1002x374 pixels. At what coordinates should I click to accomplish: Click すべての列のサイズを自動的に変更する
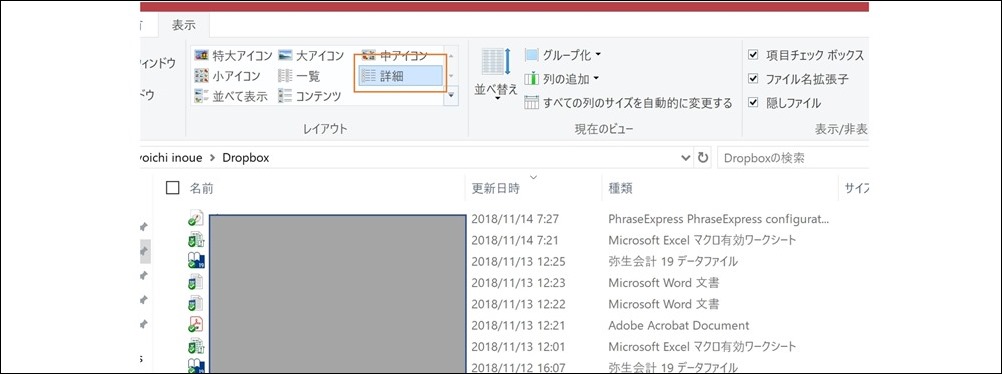628,102
